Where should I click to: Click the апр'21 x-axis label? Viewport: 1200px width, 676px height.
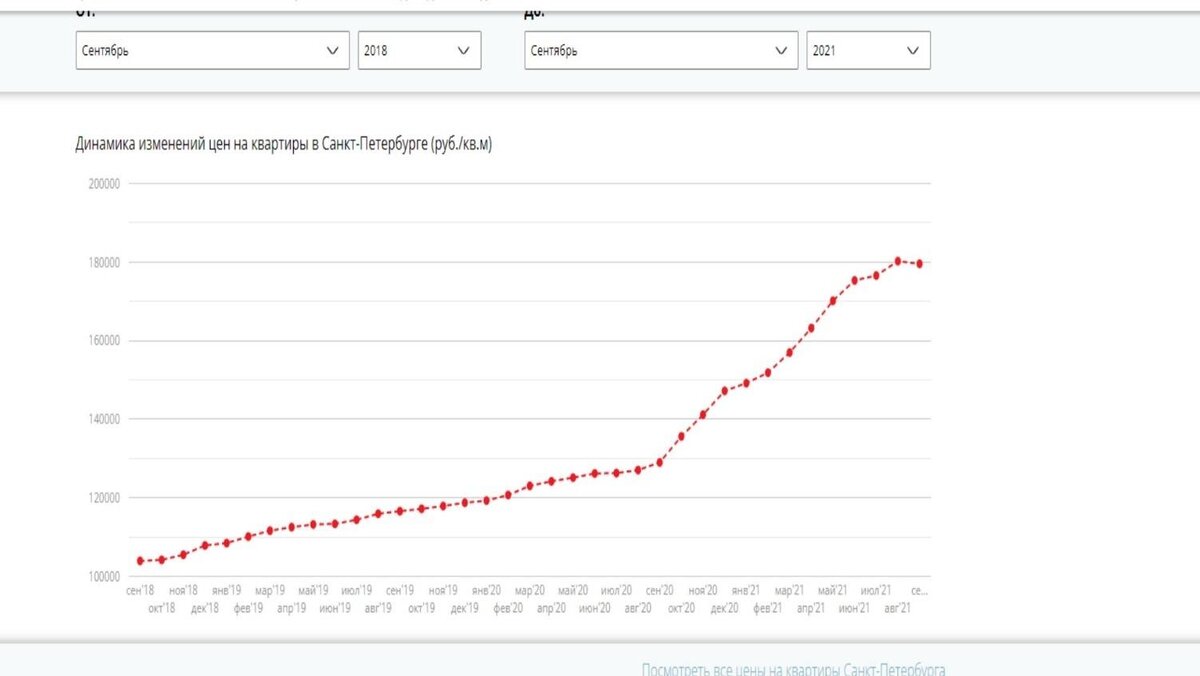pos(811,607)
